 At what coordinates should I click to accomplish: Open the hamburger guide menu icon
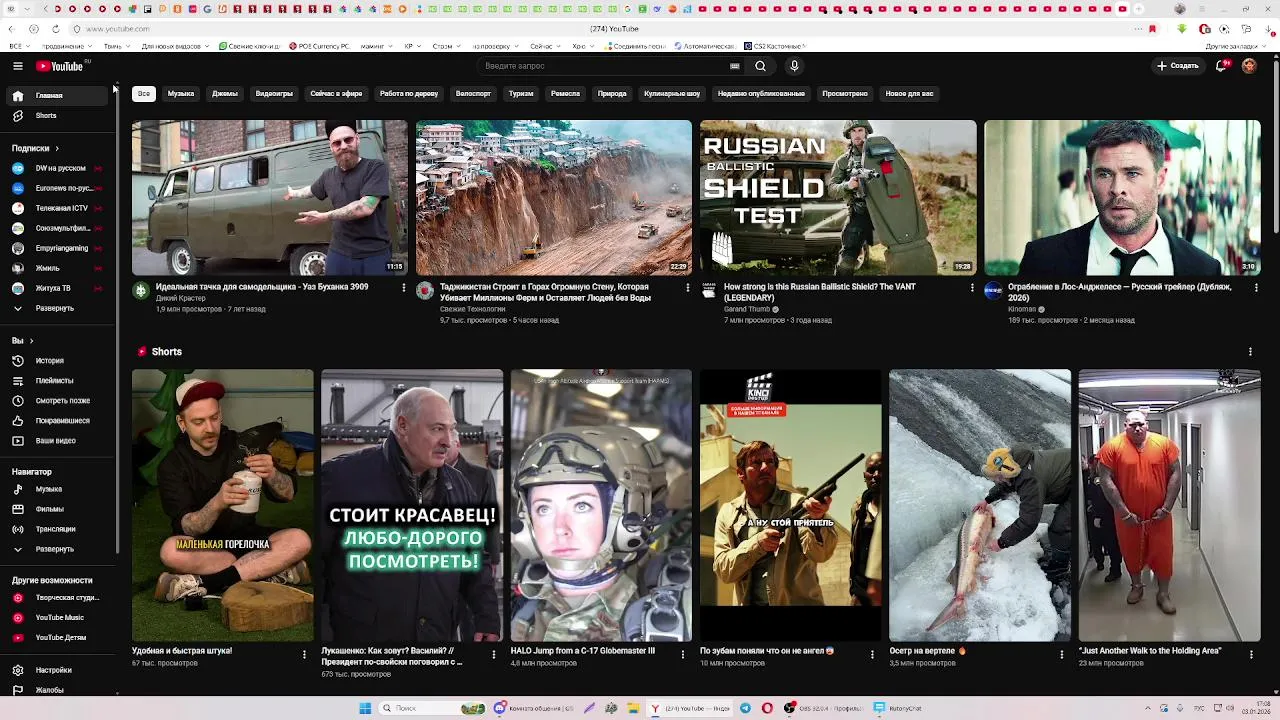pyautogui.click(x=17, y=66)
